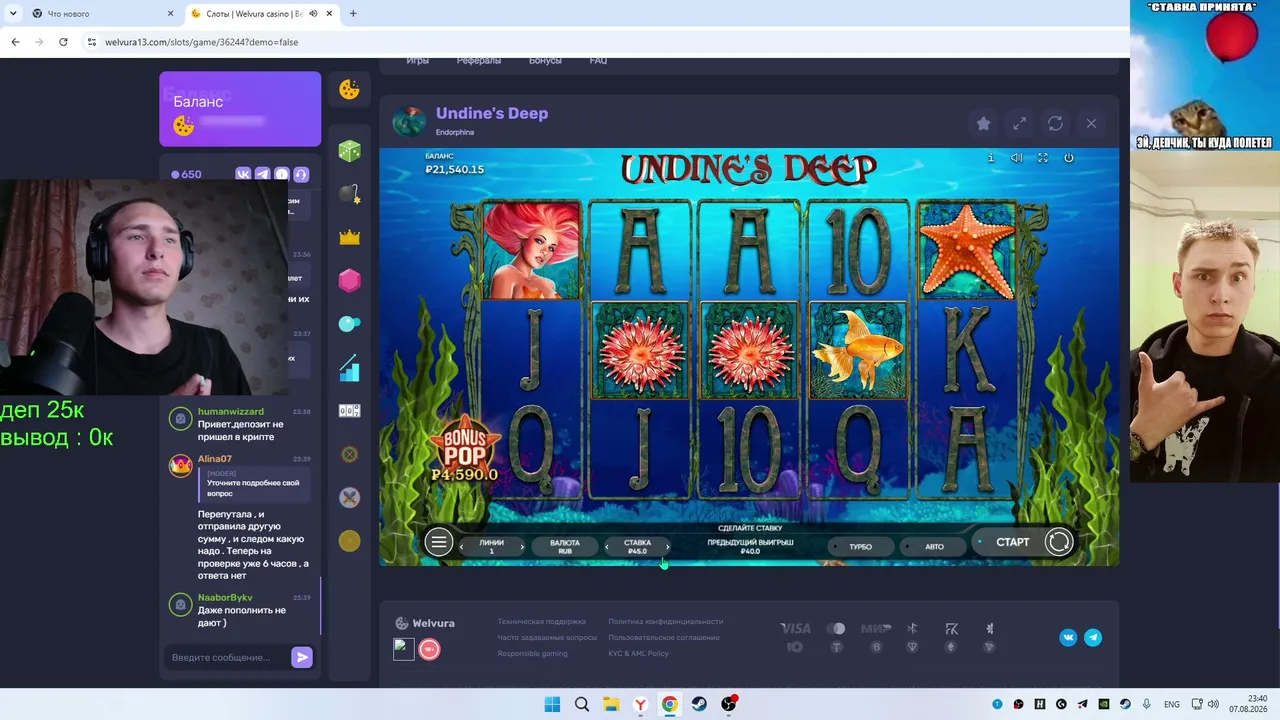Send the chat message with arrow button

[x=301, y=657]
